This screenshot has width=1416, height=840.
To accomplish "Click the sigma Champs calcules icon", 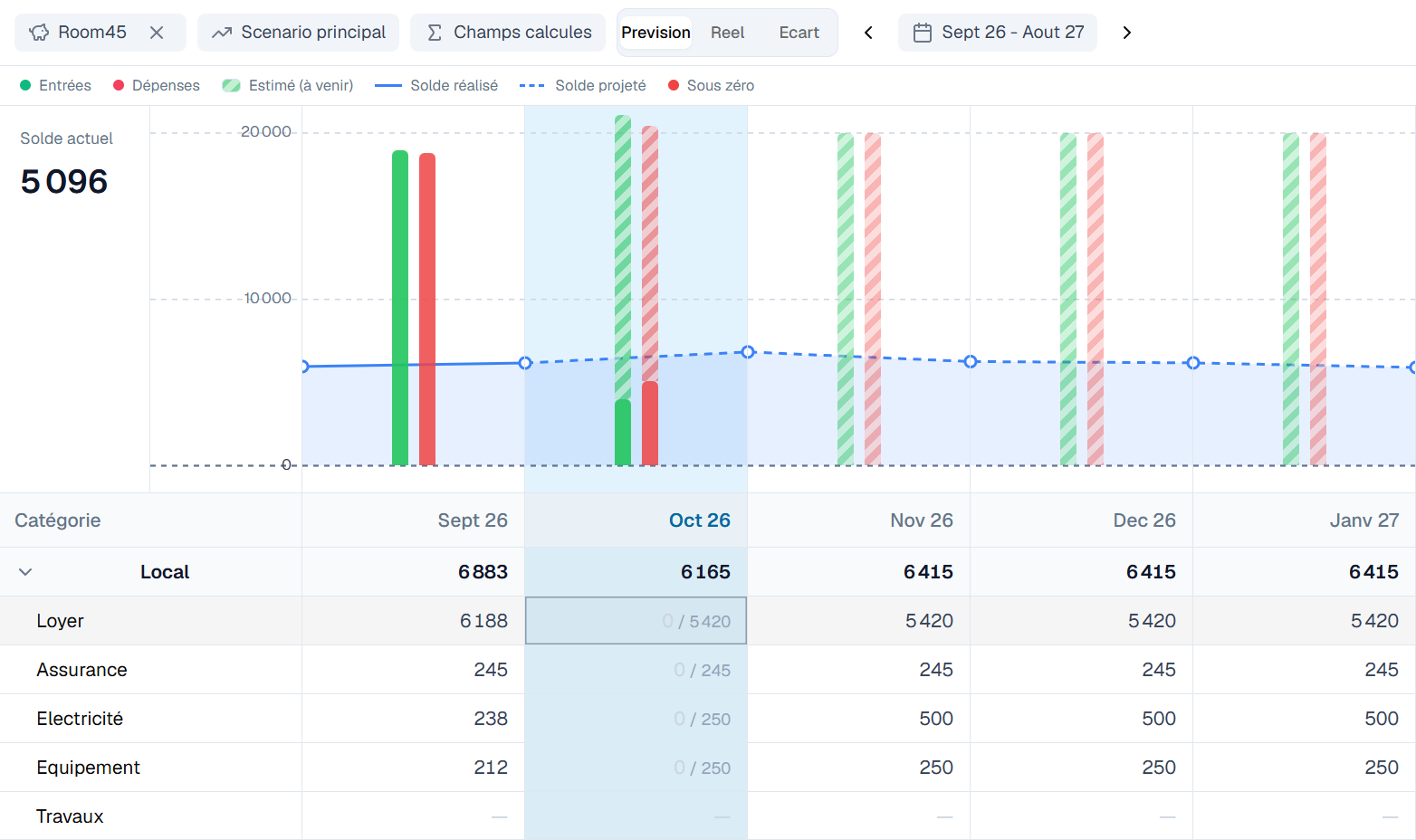I will [435, 33].
